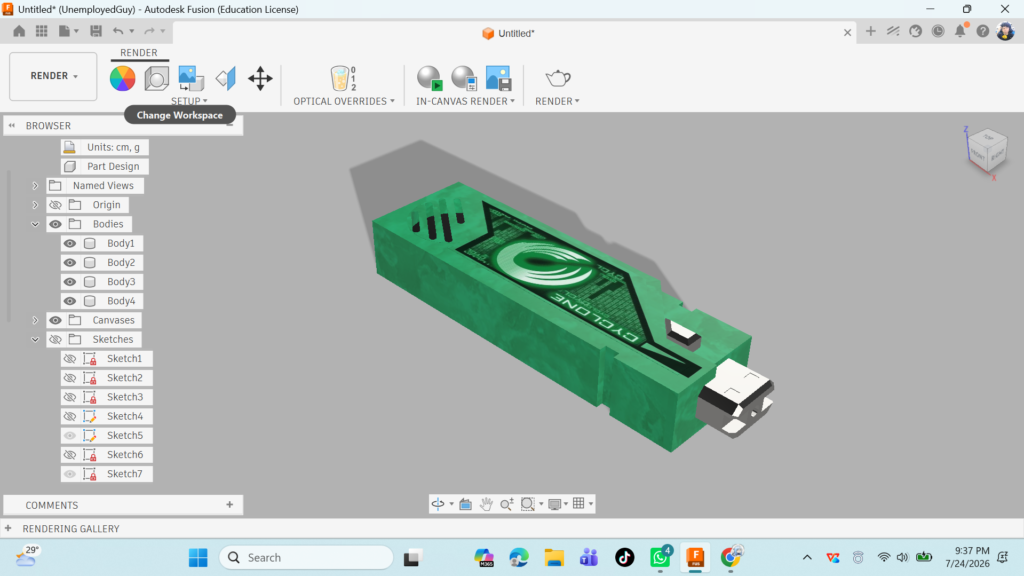
Task: Open the Decal tool
Action: (x=191, y=78)
